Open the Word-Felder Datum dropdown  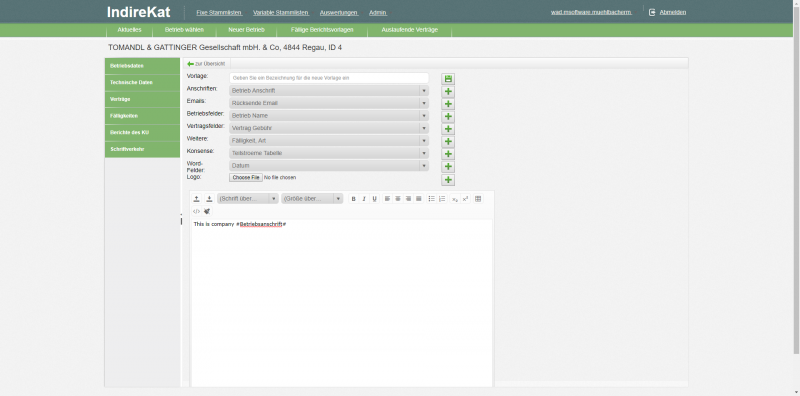[329, 165]
